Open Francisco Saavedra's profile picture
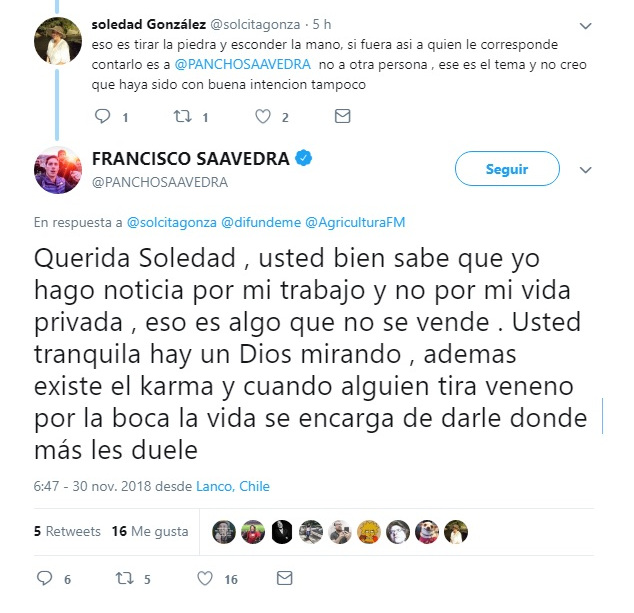 58,170
